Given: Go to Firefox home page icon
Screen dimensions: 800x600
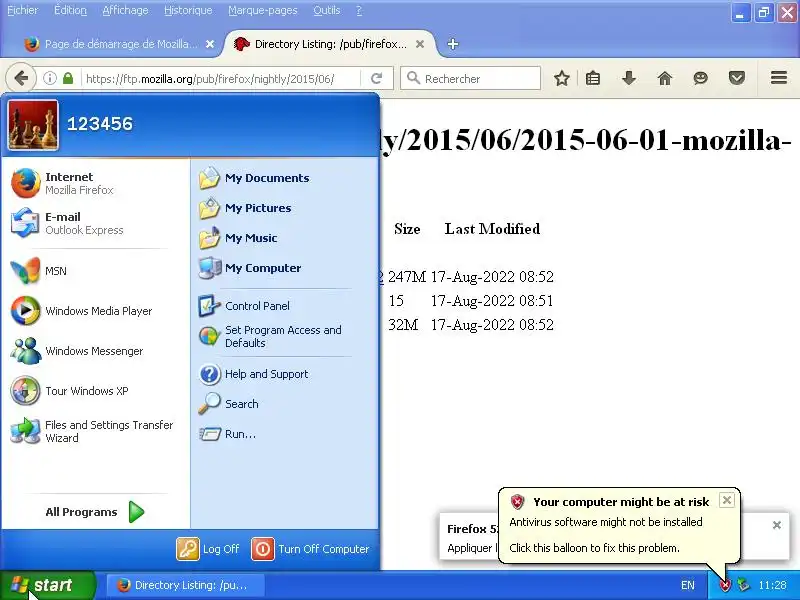Looking at the screenshot, I should click(665, 79).
